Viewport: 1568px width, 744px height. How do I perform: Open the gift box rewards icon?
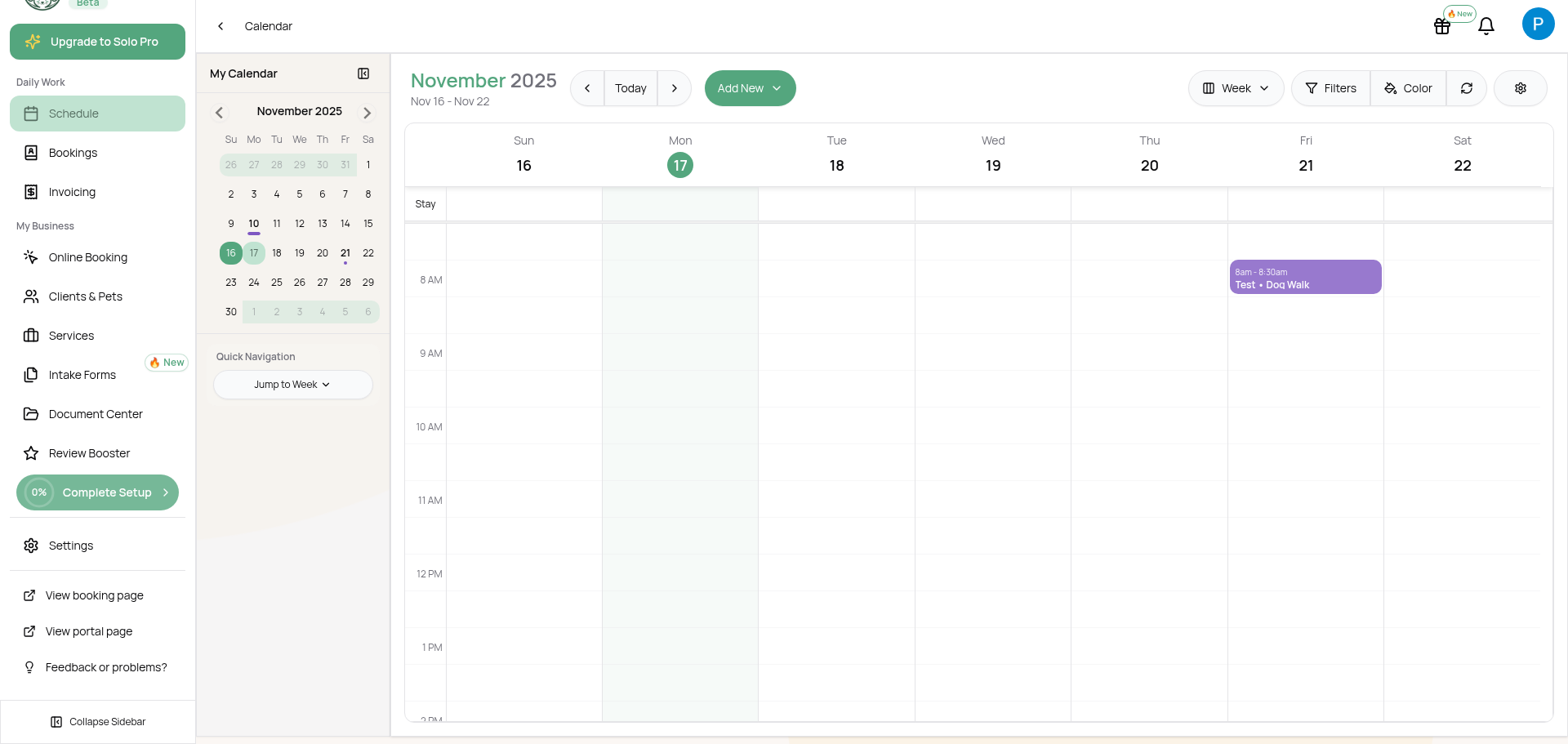(1442, 26)
